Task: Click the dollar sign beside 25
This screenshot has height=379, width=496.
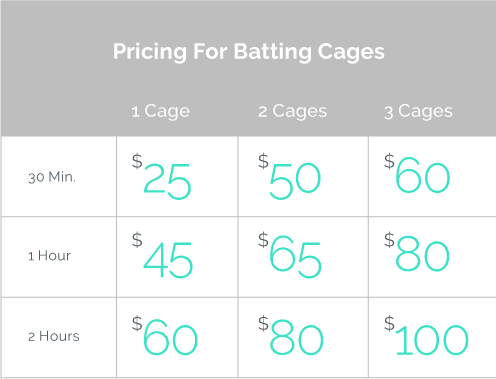Action: point(137,161)
